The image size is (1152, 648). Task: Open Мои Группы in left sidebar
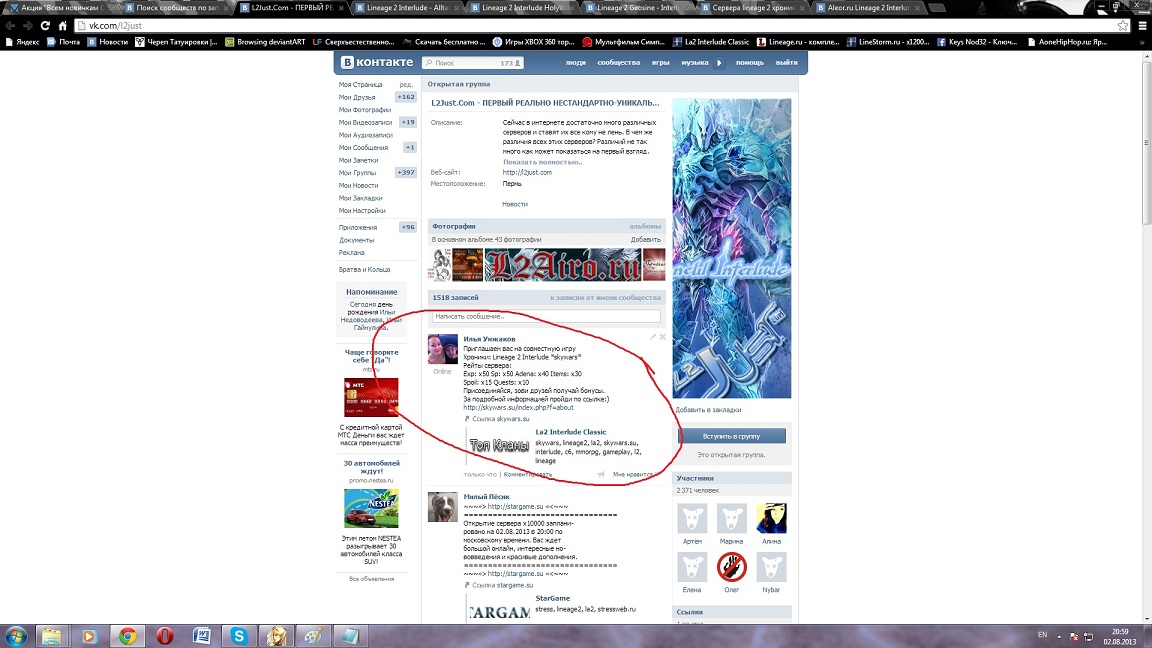point(357,173)
